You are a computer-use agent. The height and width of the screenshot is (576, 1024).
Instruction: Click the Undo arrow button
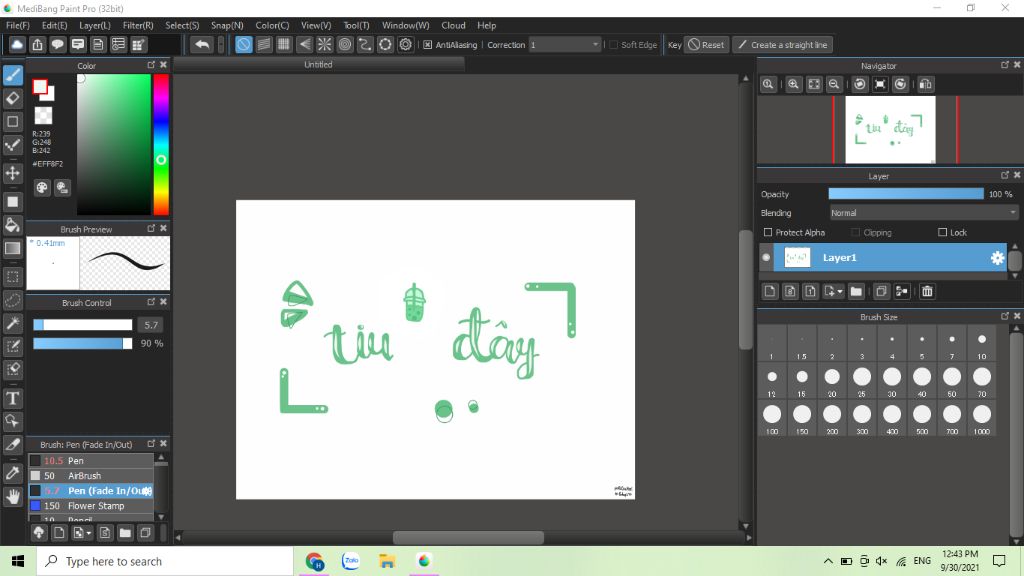(x=202, y=44)
